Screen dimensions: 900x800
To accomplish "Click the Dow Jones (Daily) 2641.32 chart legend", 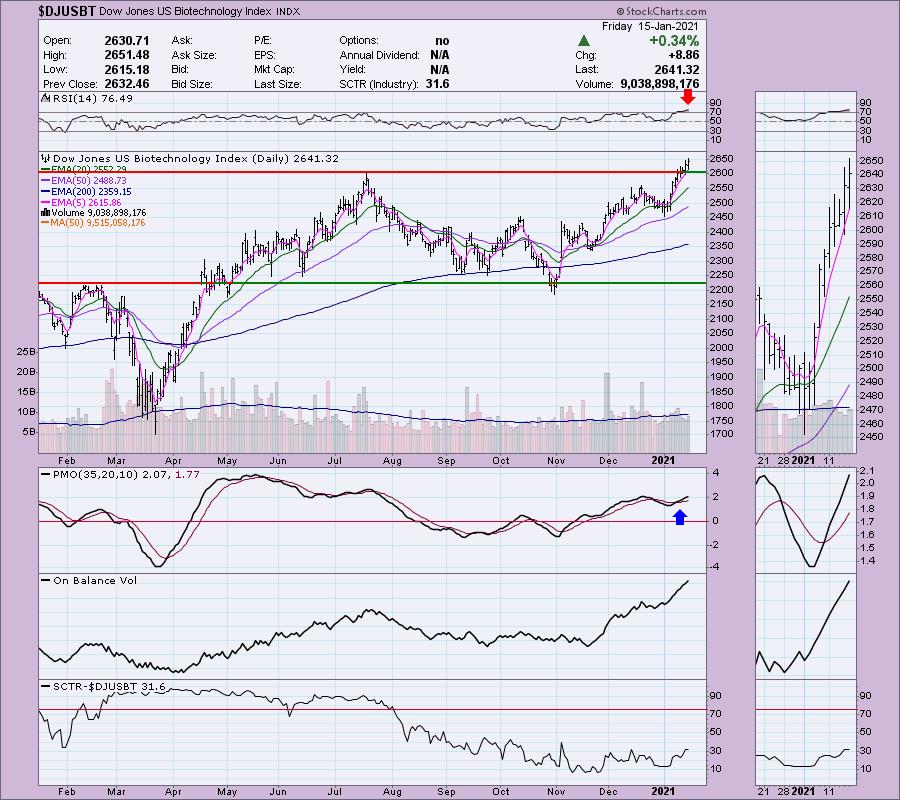I will [x=196, y=158].
